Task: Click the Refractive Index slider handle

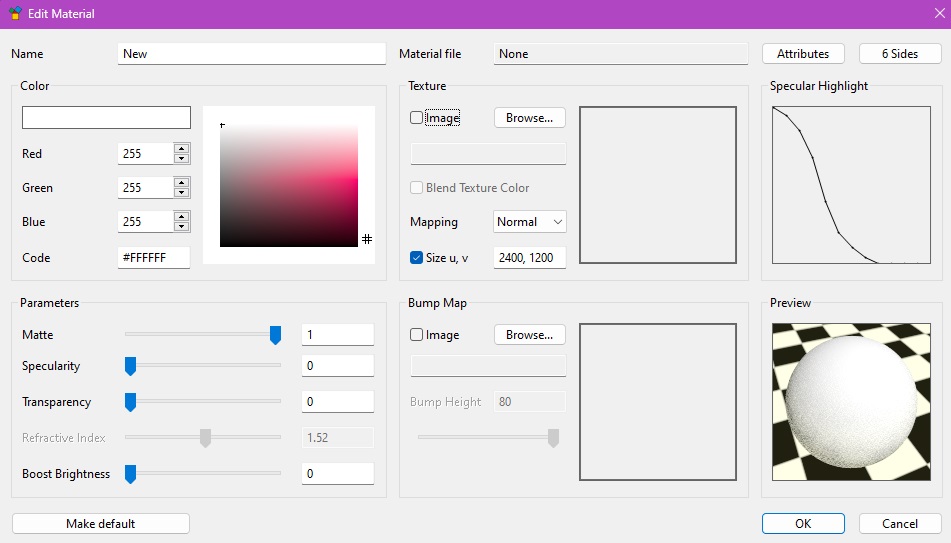Action: 206,437
